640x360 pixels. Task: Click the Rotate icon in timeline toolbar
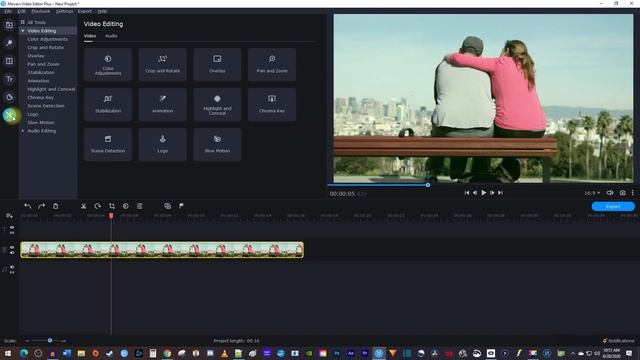point(97,206)
